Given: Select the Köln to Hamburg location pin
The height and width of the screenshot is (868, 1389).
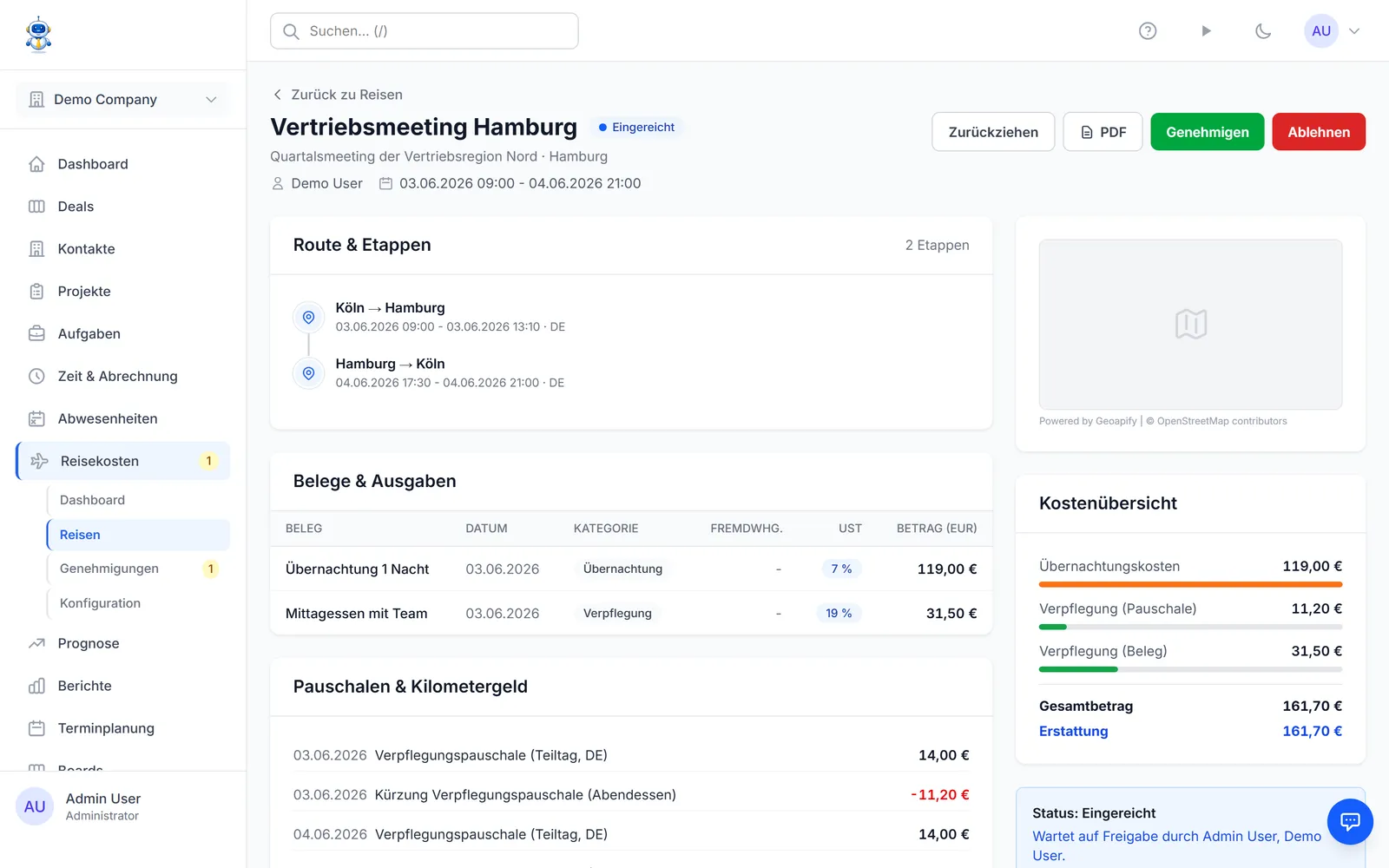Looking at the screenshot, I should coord(308,318).
